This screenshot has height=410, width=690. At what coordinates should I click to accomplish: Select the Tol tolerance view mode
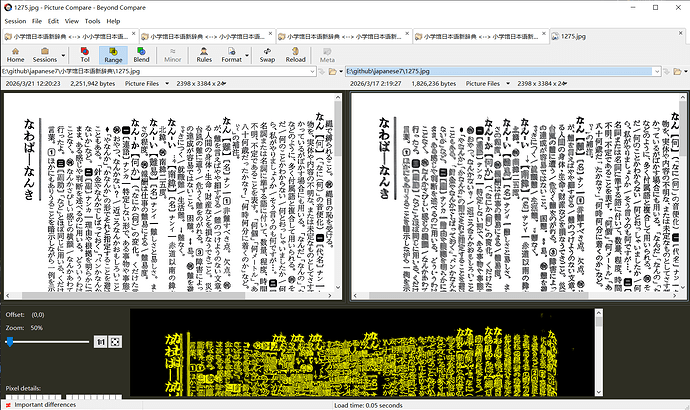85,55
